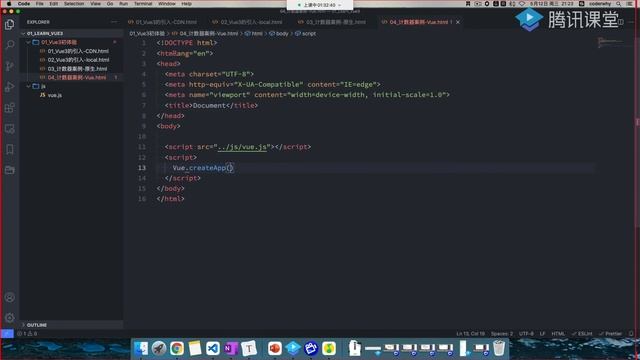
Task: Open OneNote from the Dock
Action: [231, 348]
